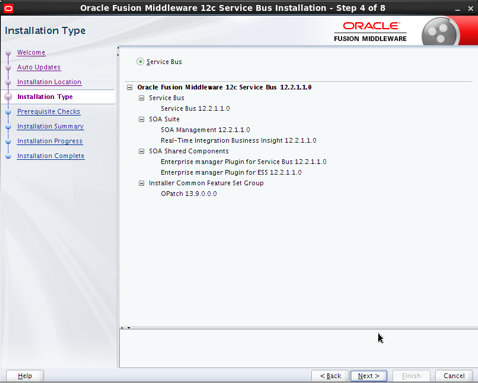Go to the Auto Updates step

click(39, 67)
